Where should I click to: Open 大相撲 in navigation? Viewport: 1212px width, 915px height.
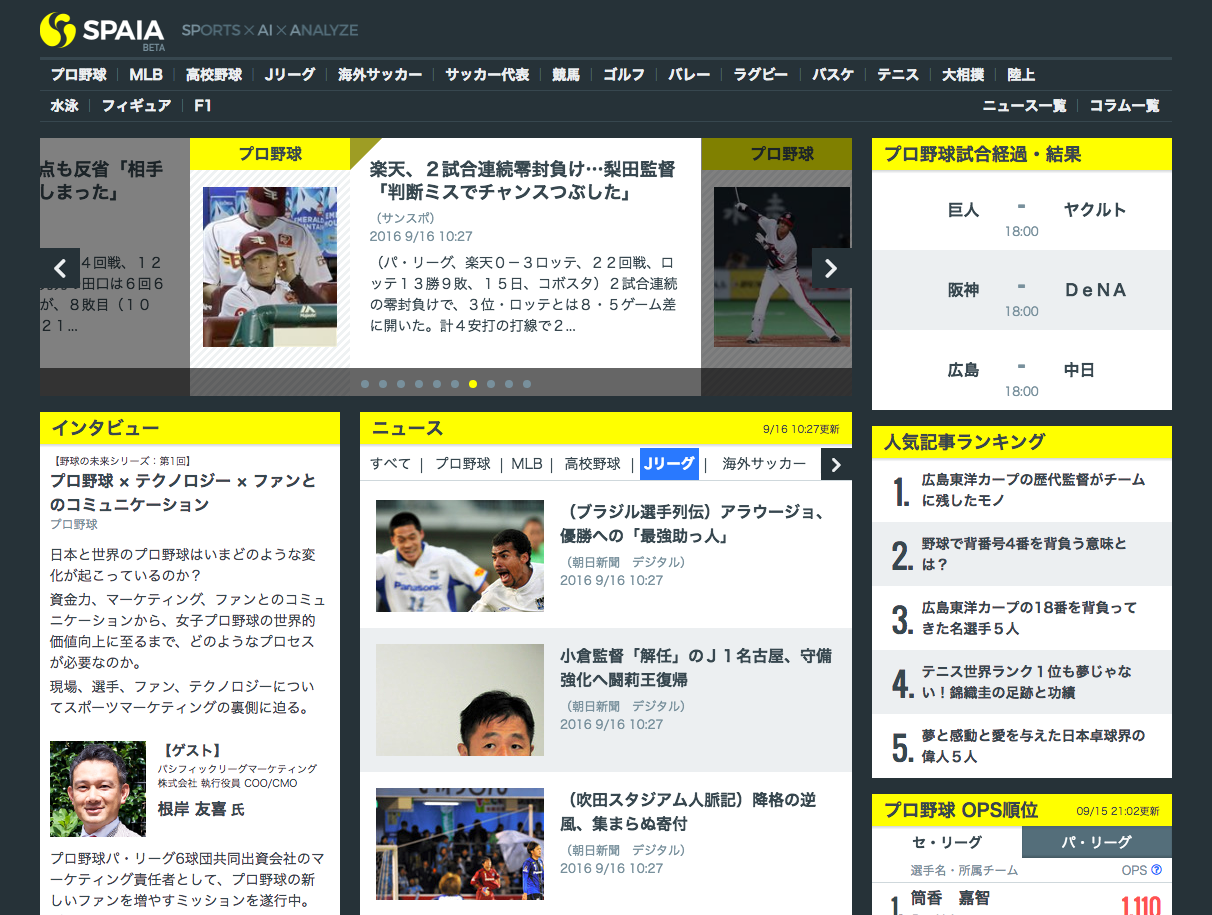point(963,74)
